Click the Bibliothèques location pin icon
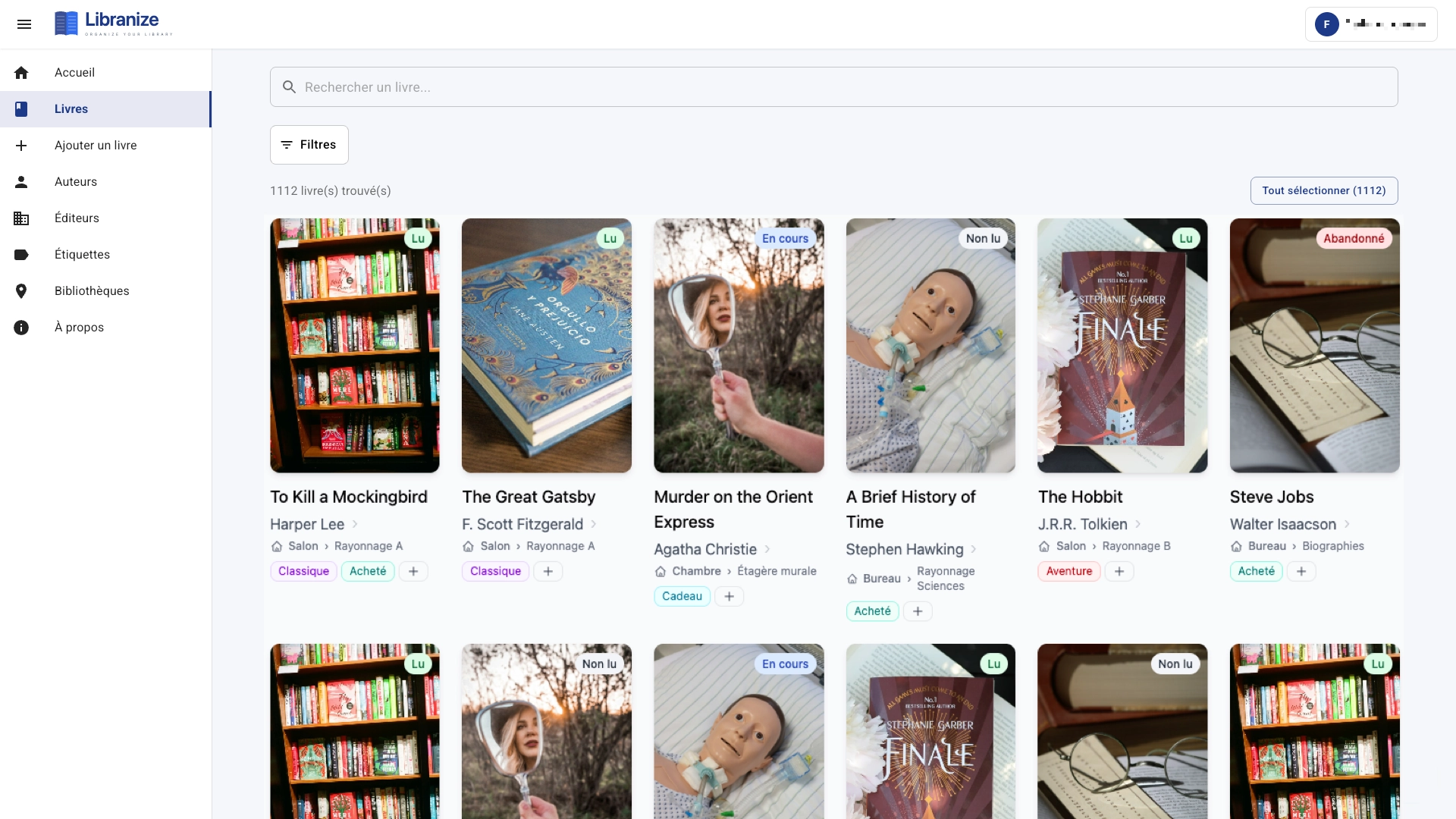The width and height of the screenshot is (1456, 819). [22, 291]
